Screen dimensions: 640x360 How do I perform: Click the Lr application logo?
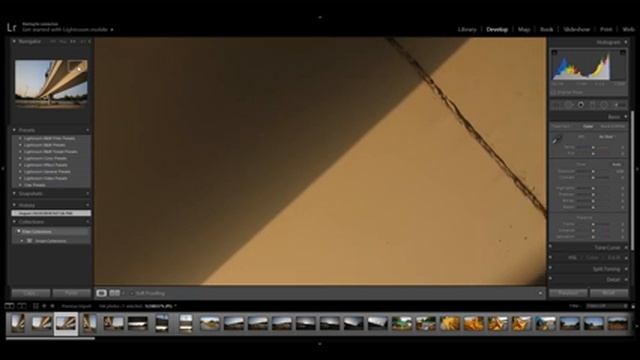click(11, 27)
